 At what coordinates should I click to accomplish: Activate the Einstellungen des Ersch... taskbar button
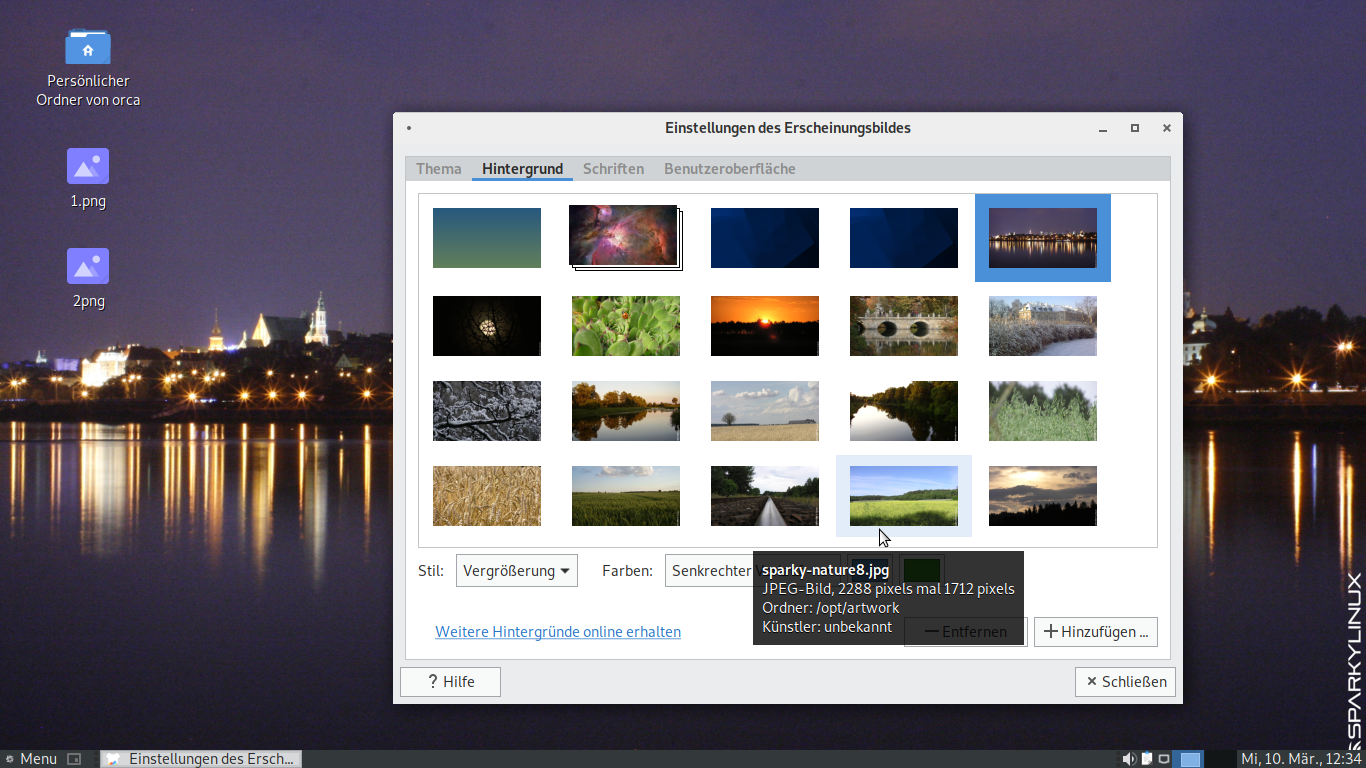(x=201, y=759)
